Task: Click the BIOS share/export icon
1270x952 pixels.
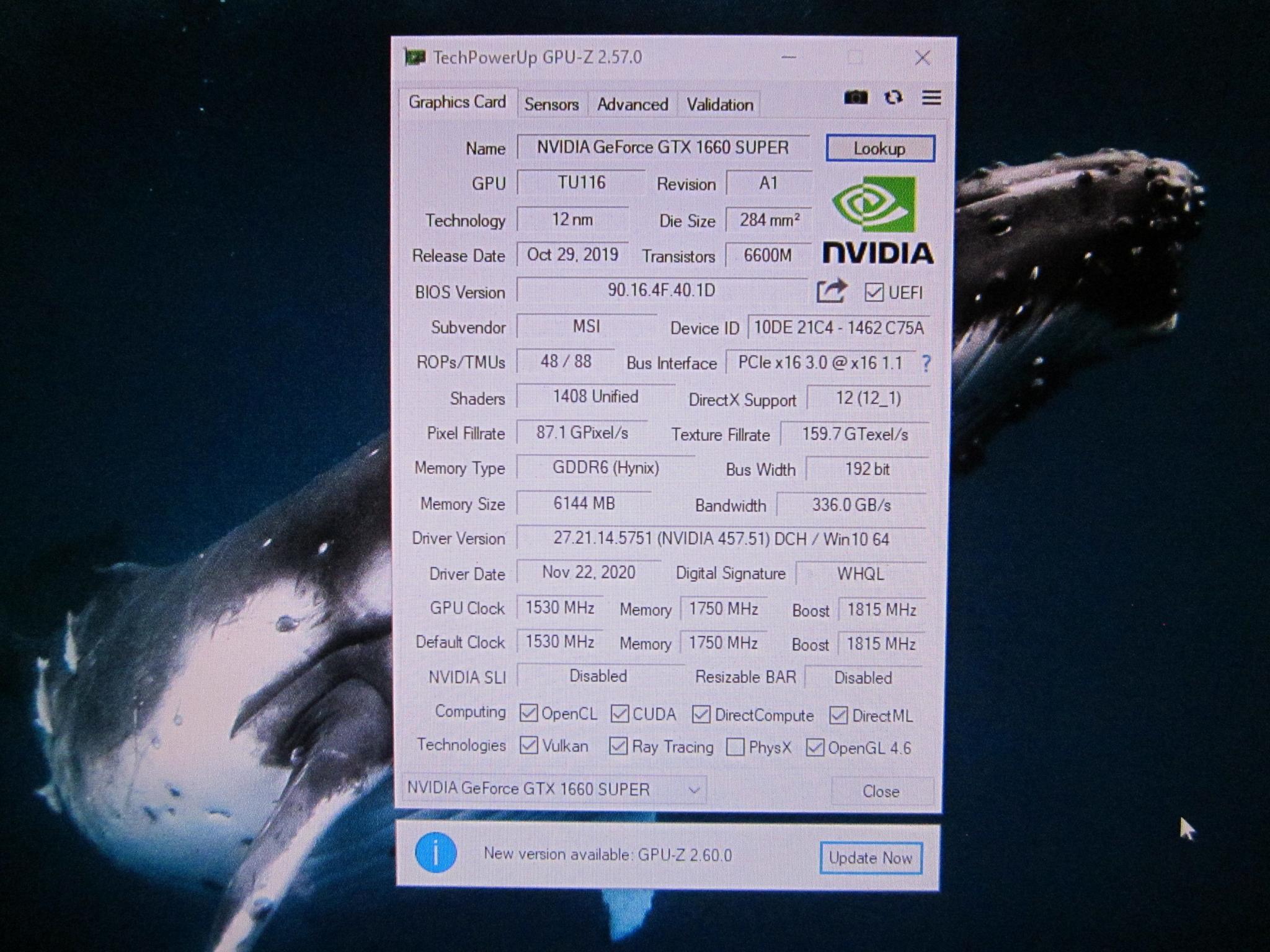Action: pyautogui.click(x=831, y=290)
